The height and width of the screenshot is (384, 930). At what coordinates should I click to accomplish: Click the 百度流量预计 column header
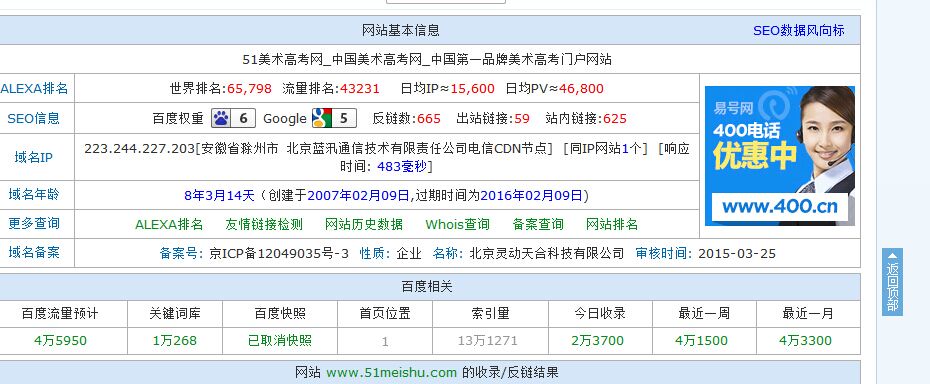60,313
